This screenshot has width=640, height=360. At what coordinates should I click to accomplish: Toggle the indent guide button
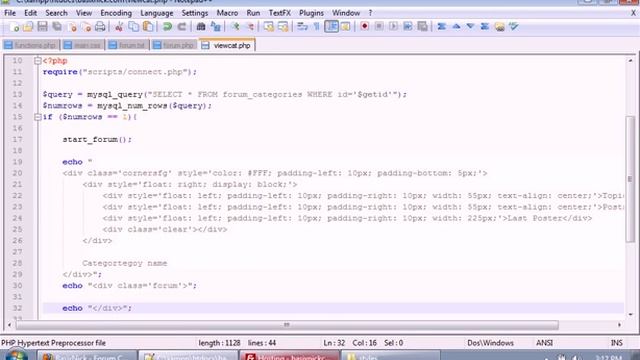[x=331, y=27]
